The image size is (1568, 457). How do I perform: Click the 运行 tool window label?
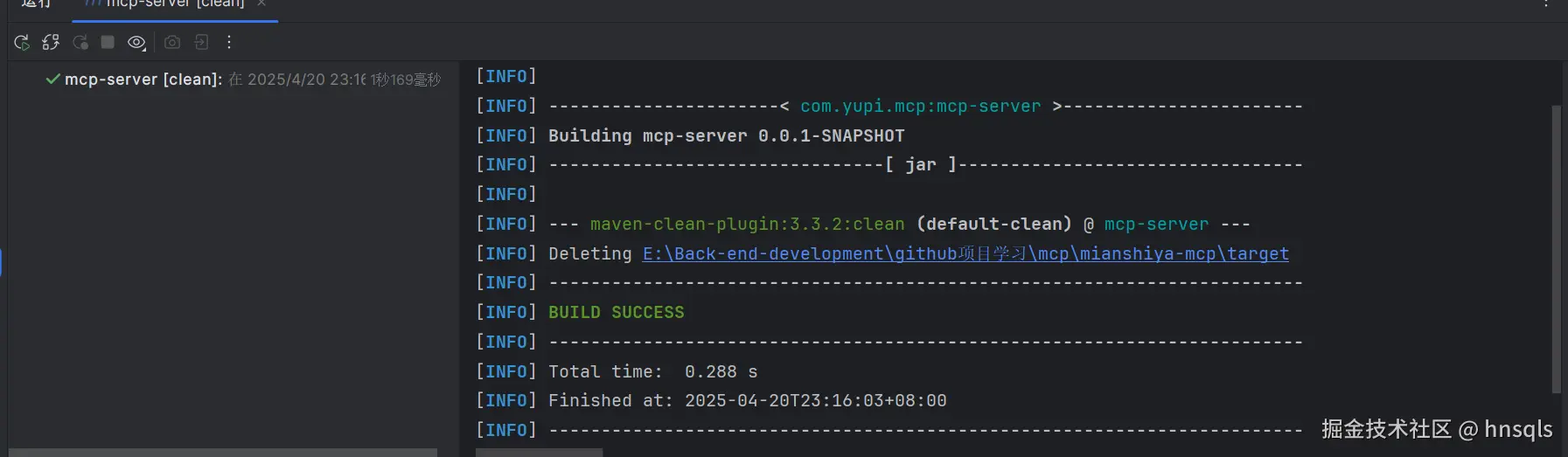pyautogui.click(x=36, y=4)
